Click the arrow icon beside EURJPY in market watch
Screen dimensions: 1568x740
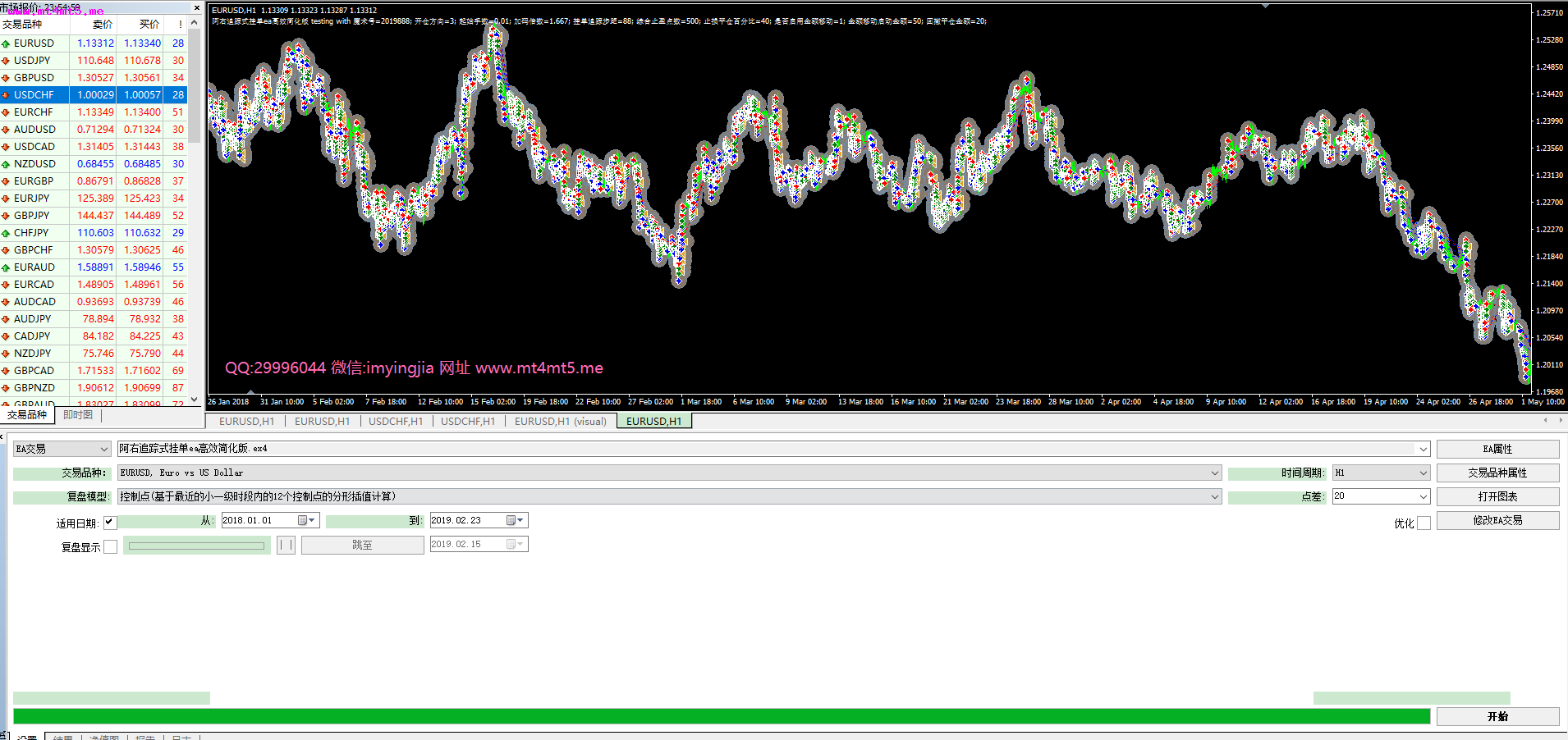(x=6, y=199)
